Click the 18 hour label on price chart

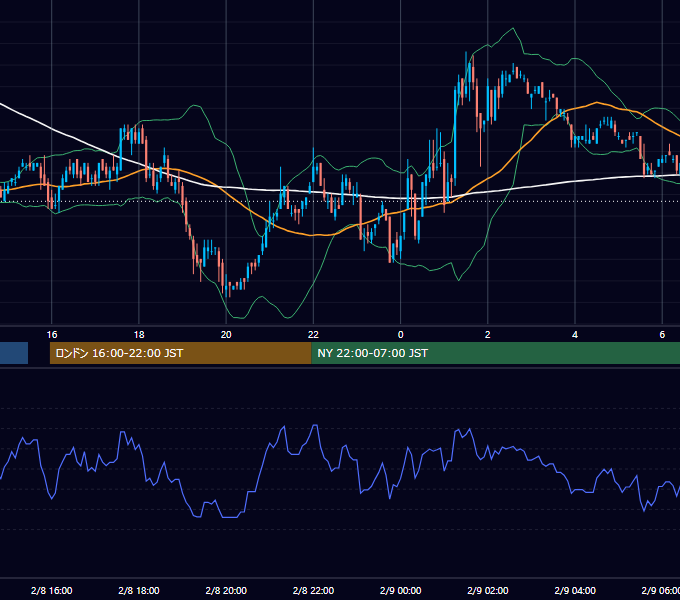(139, 334)
